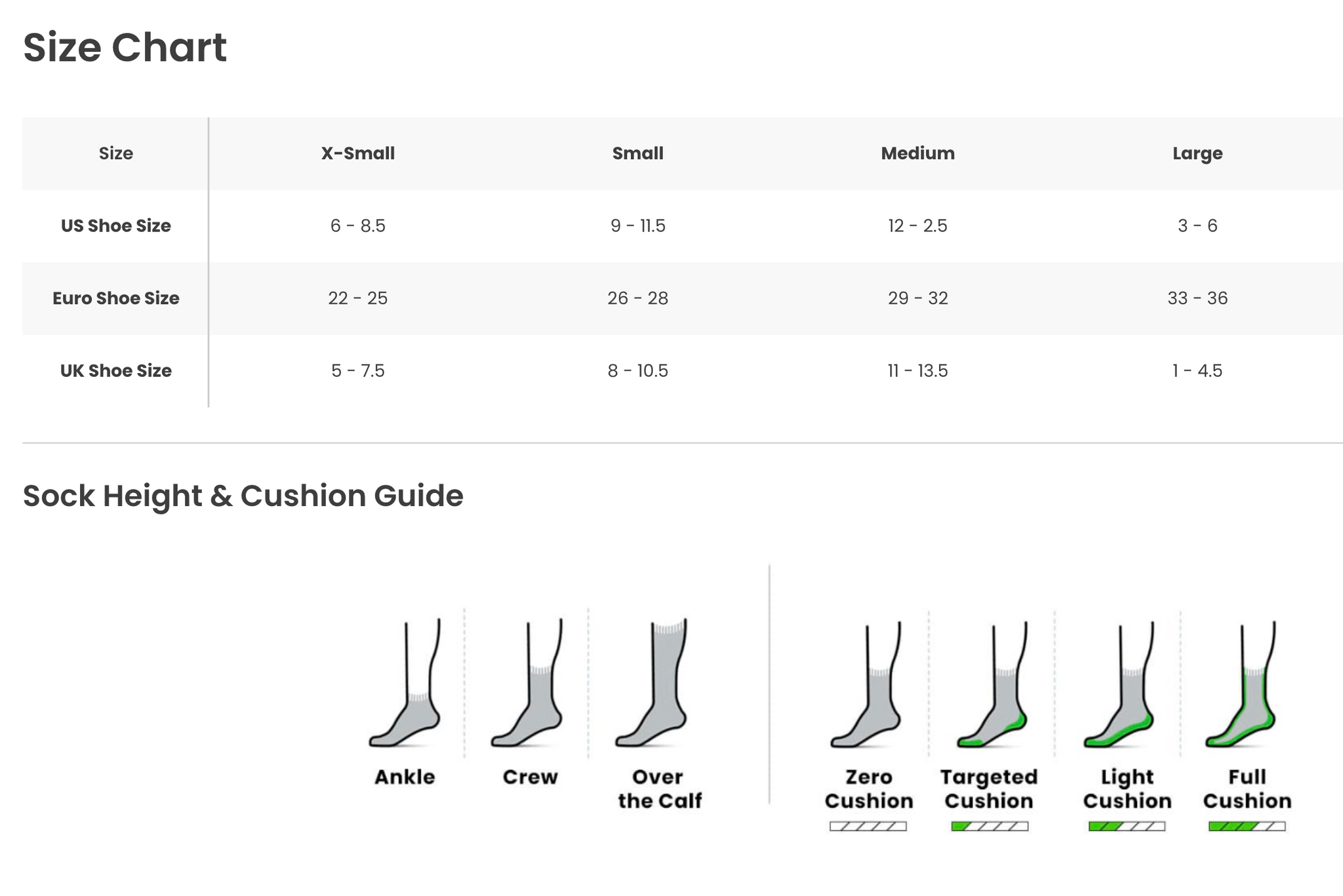Select the Euro Shoe Size row label

click(116, 298)
